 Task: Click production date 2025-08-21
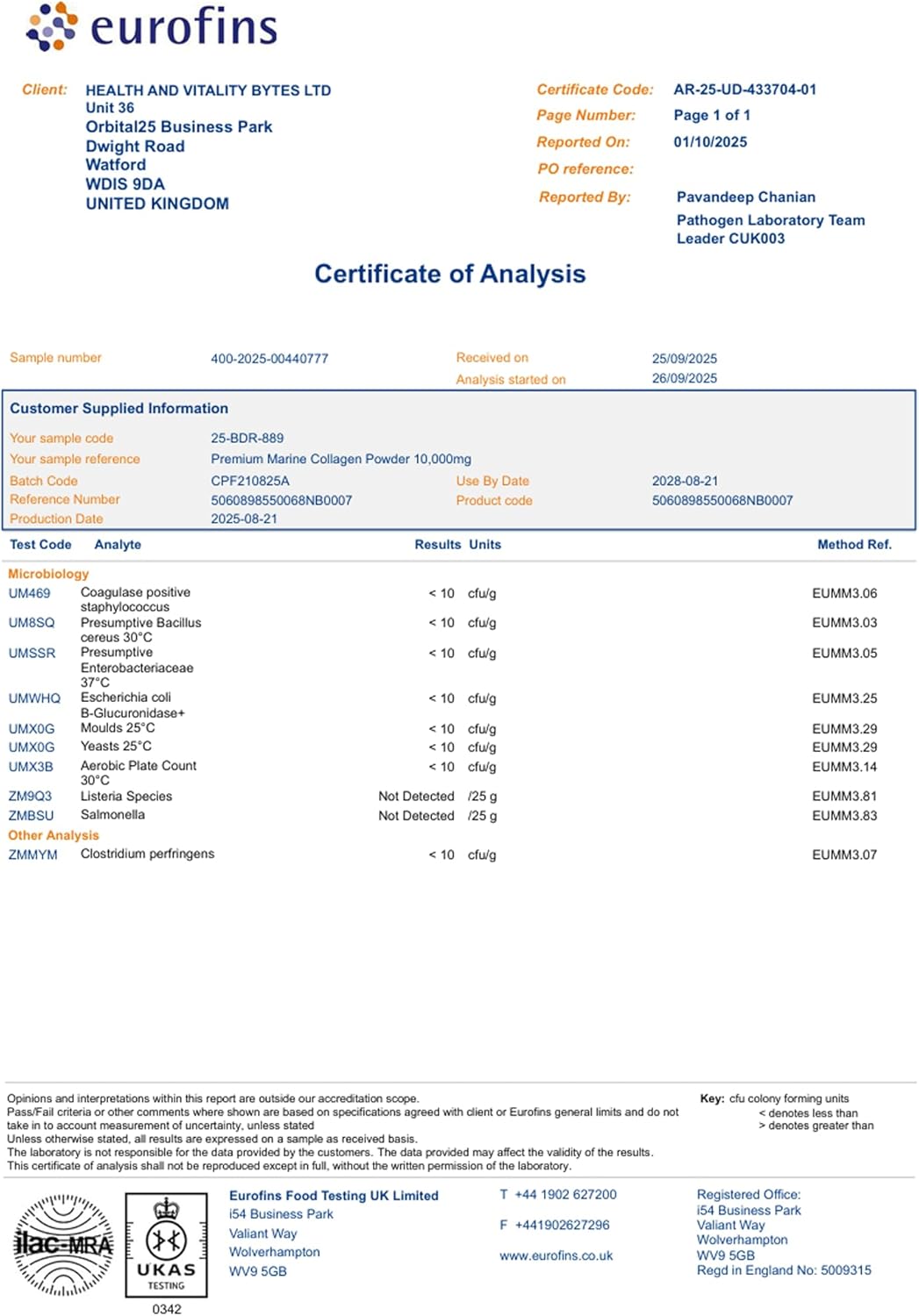coord(244,519)
